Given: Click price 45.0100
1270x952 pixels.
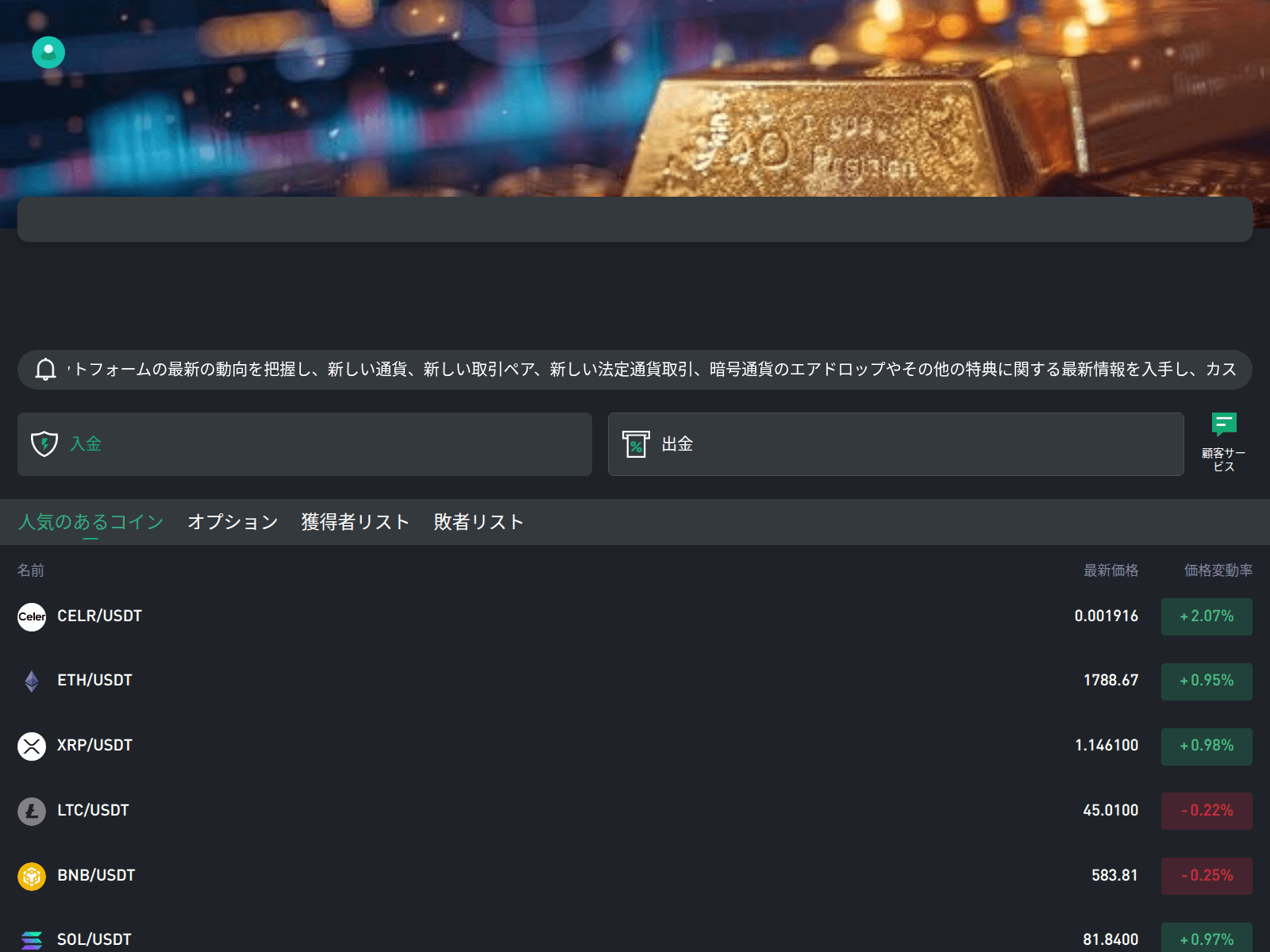Looking at the screenshot, I should [1110, 811].
